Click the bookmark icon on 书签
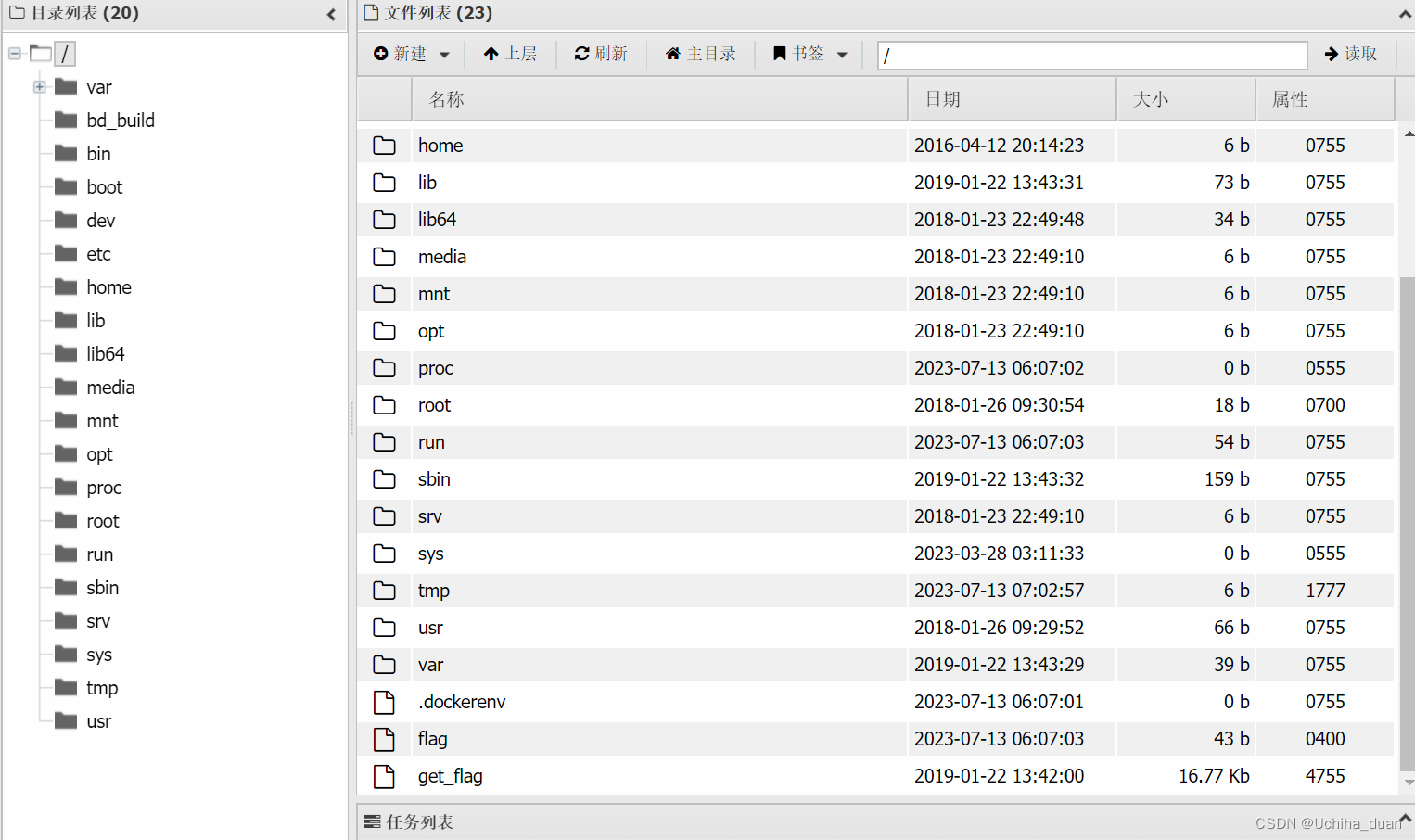1415x840 pixels. tap(782, 54)
